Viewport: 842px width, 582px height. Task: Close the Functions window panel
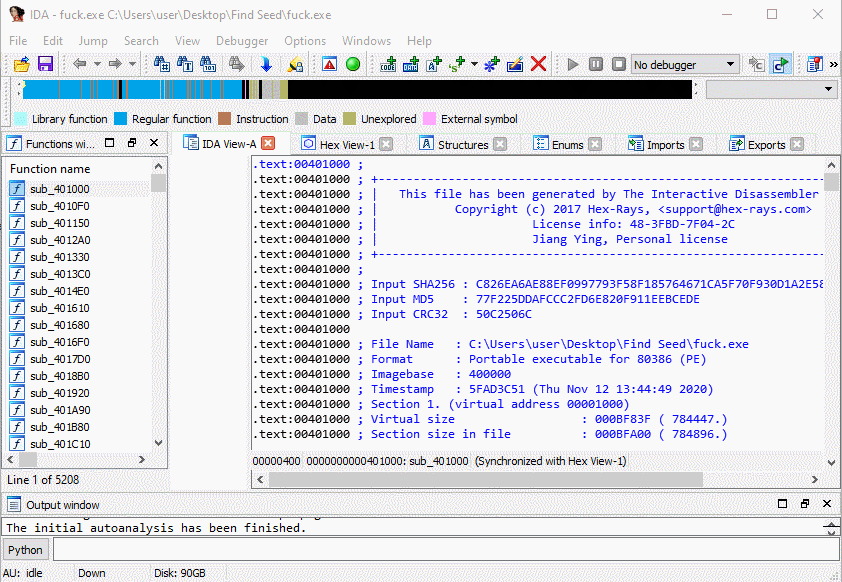[154, 143]
